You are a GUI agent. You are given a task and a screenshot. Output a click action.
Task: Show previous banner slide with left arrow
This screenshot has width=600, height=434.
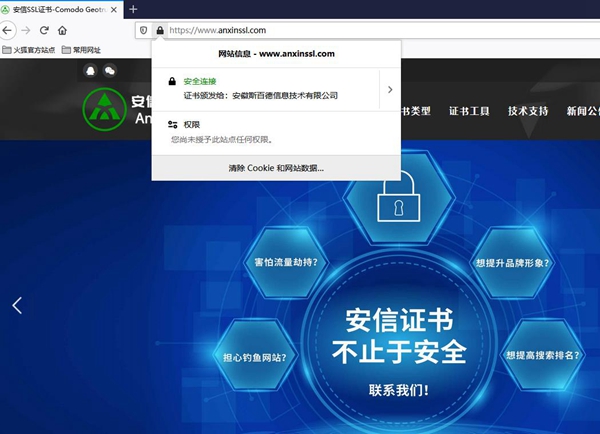(x=17, y=305)
